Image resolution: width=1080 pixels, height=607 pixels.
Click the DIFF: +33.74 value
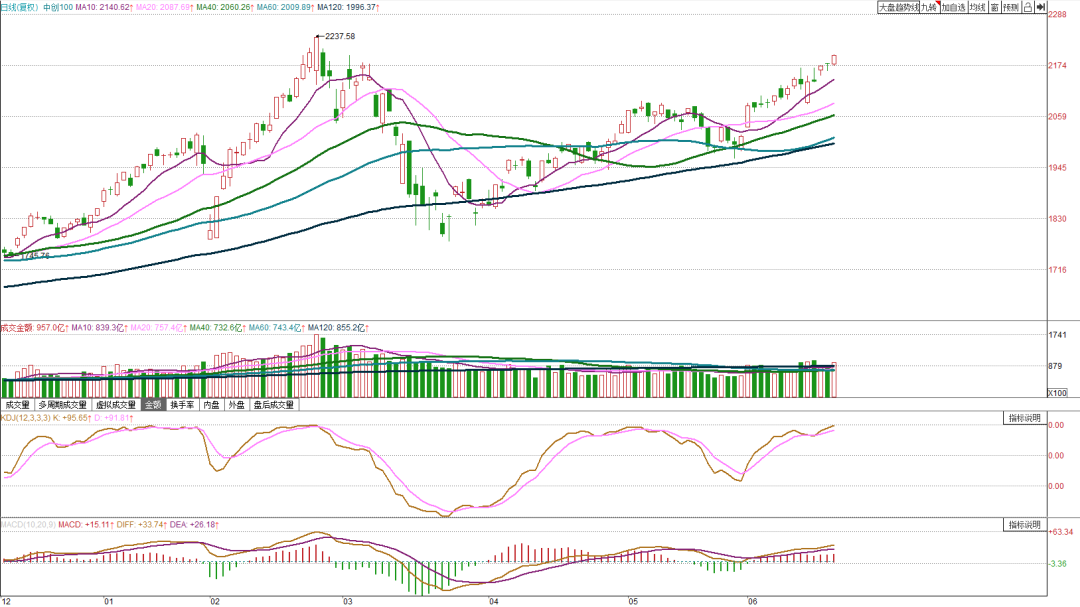coord(141,525)
